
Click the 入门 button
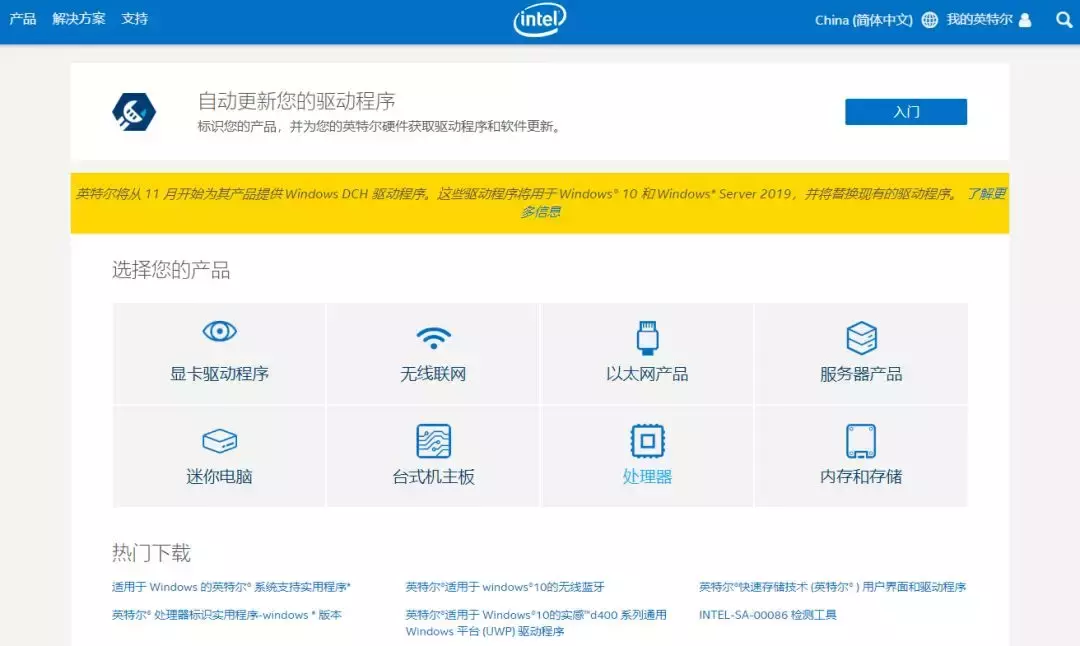point(906,112)
